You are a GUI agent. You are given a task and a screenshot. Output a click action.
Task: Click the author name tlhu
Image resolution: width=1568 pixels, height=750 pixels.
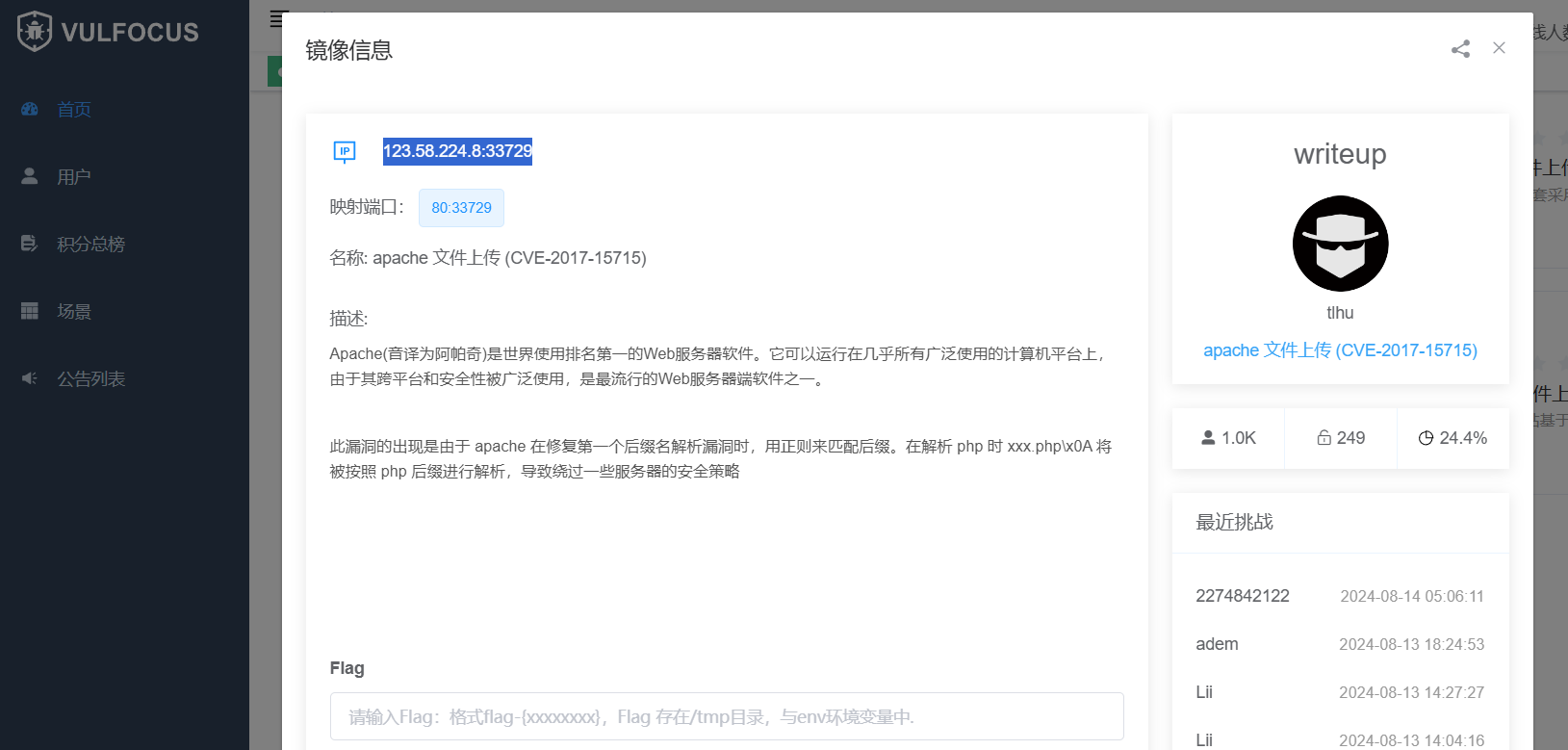point(1340,313)
